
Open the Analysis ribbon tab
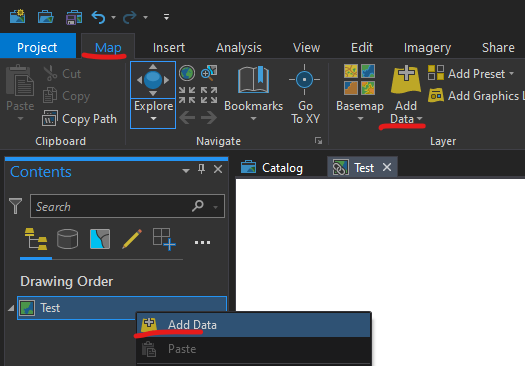tap(239, 48)
